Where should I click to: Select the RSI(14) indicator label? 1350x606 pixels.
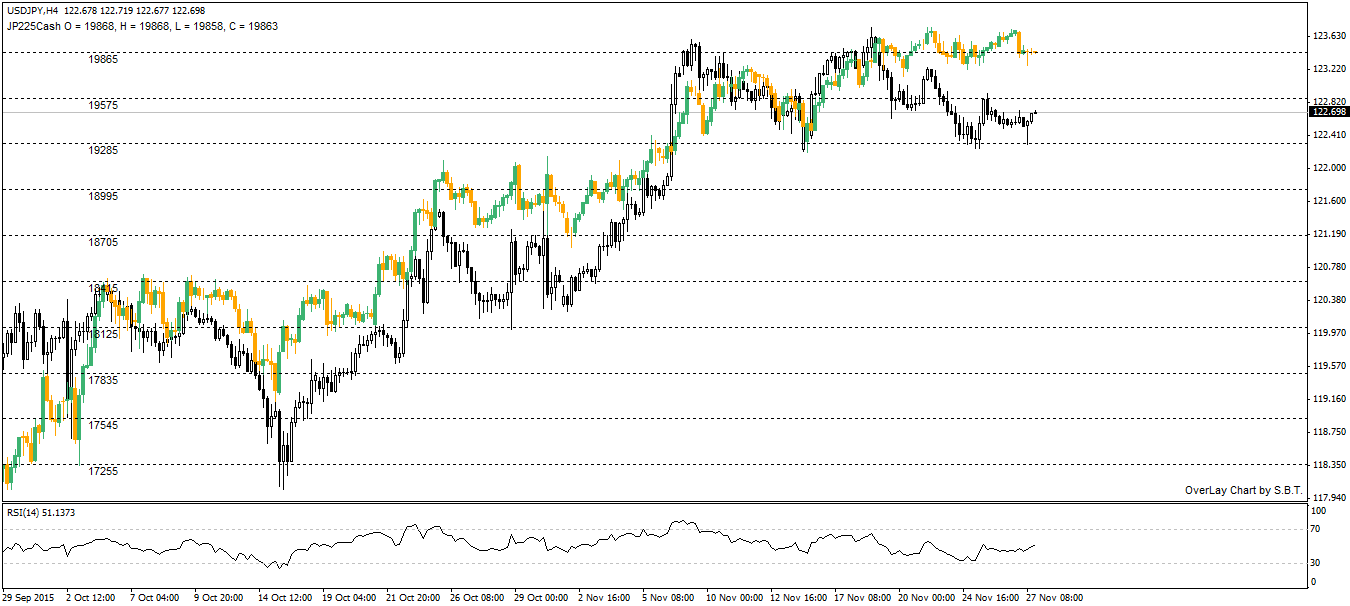40,512
